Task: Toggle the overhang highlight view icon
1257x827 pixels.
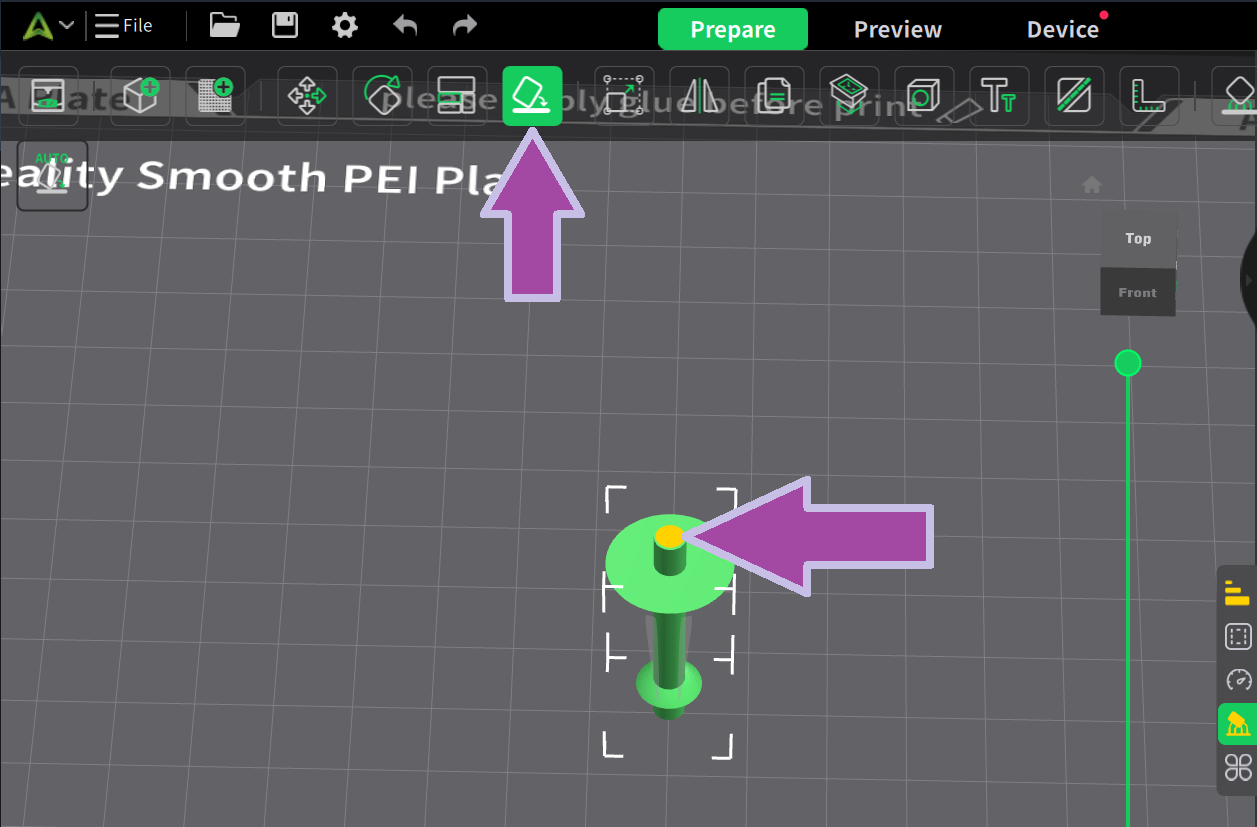Action: point(1238,723)
